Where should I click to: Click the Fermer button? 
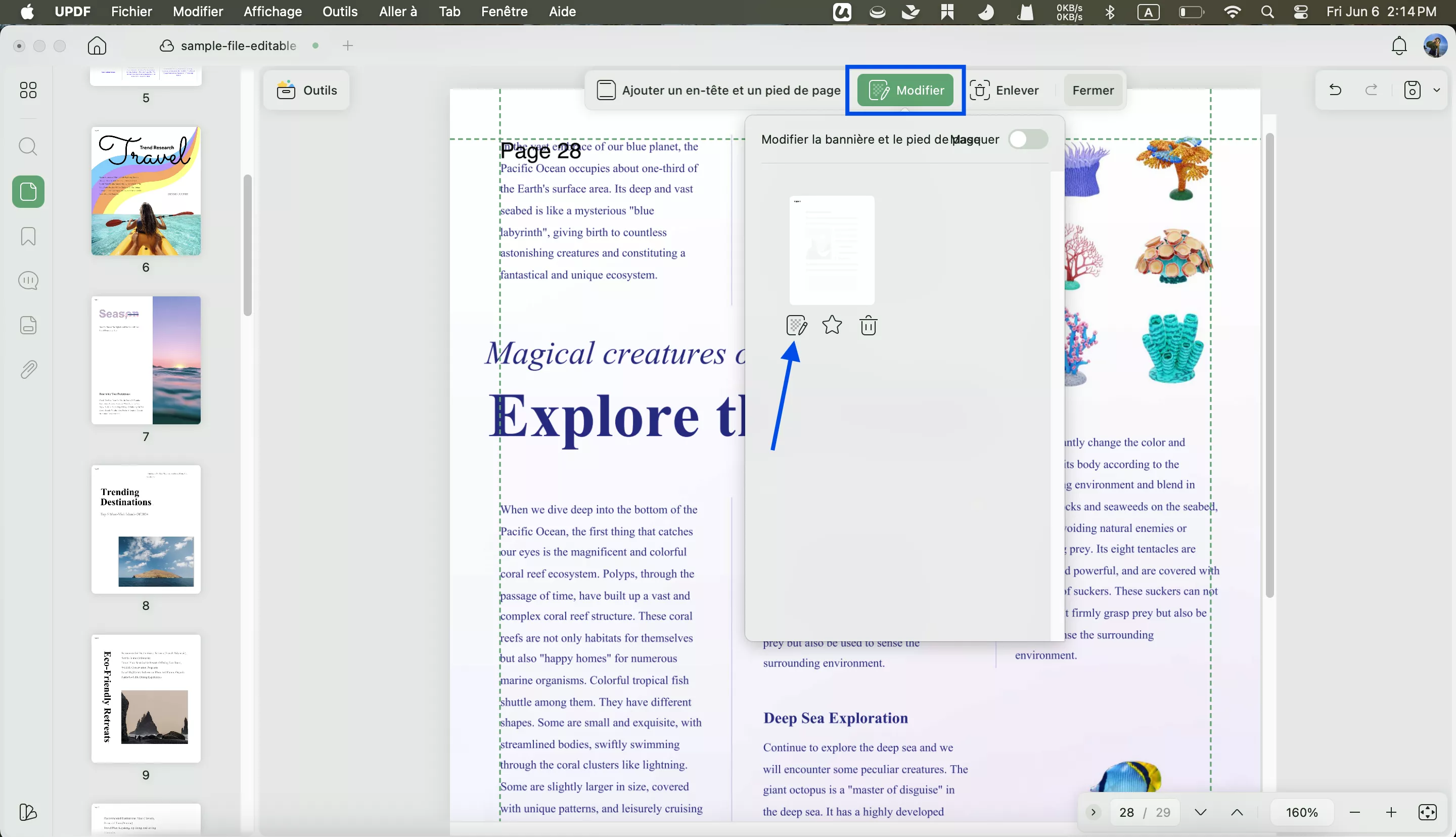click(x=1093, y=90)
